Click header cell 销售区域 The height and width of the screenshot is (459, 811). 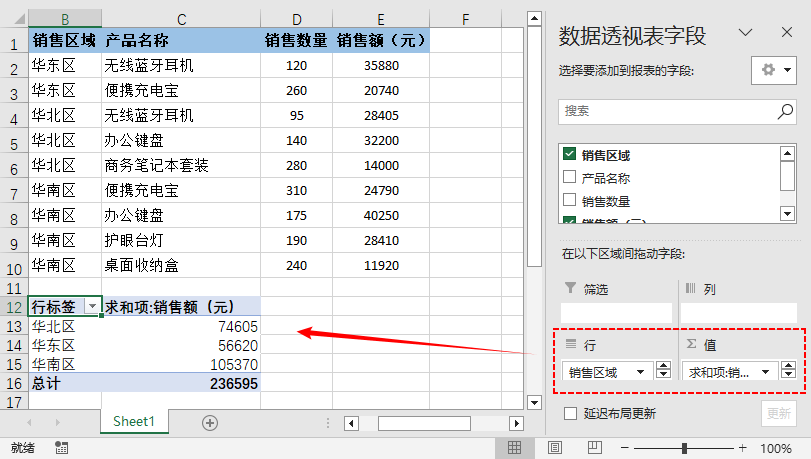(65, 40)
